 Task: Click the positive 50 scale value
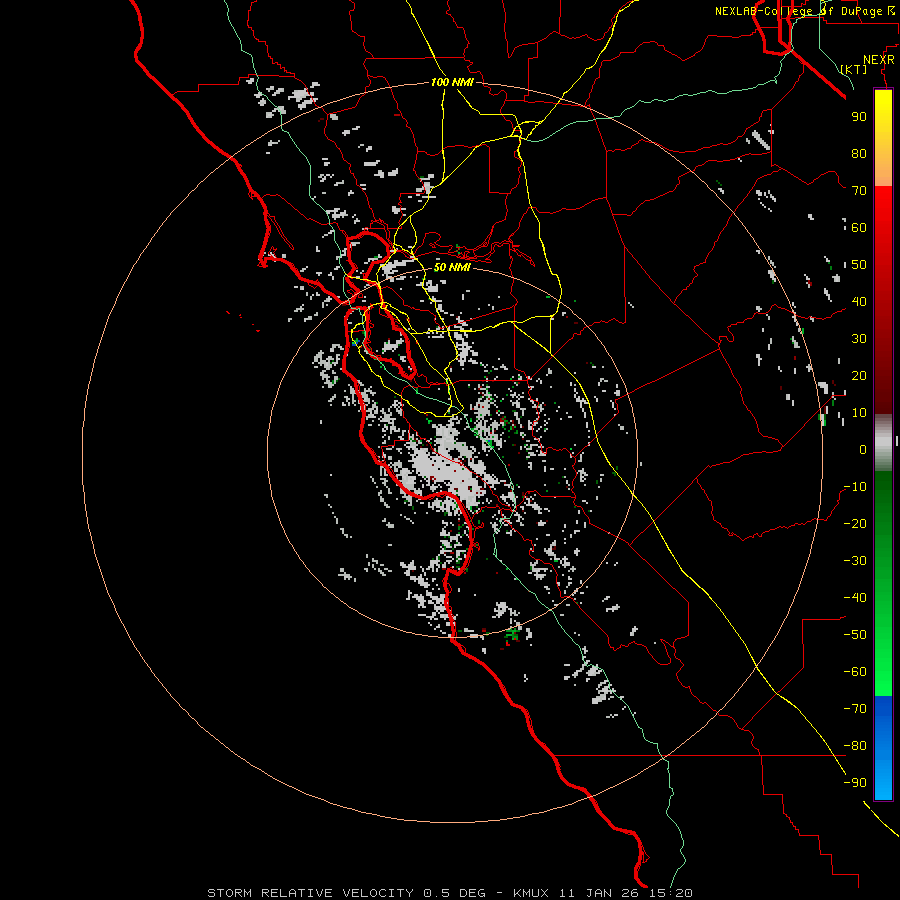coord(859,265)
